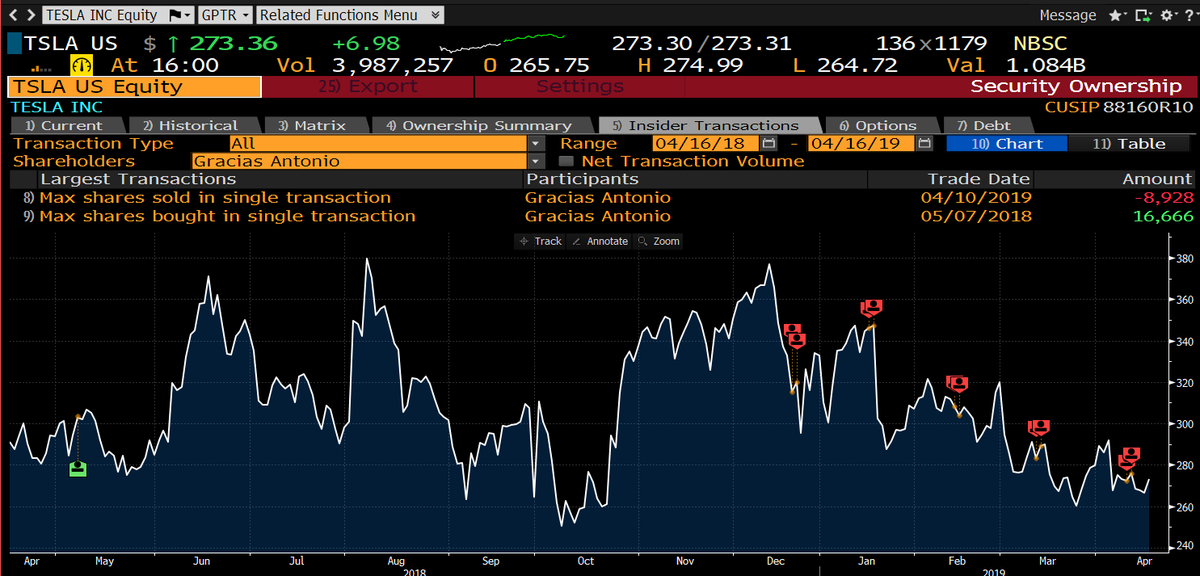
Task: Click the end date field 04/16/19
Action: 860,143
